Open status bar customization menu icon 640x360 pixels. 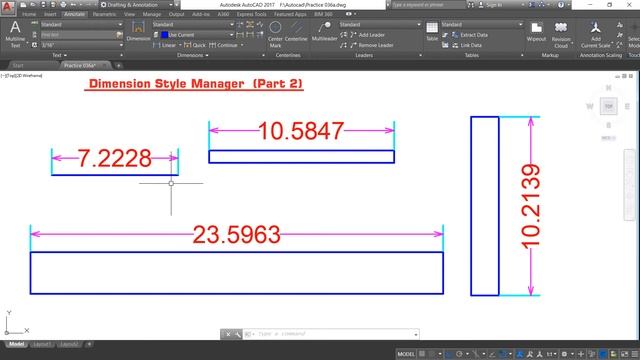pyautogui.click(x=635, y=354)
